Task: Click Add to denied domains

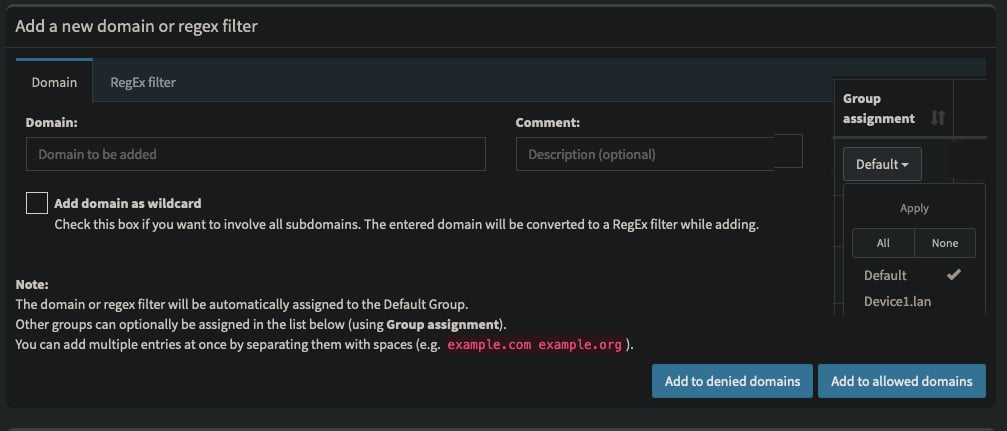Action: click(732, 381)
